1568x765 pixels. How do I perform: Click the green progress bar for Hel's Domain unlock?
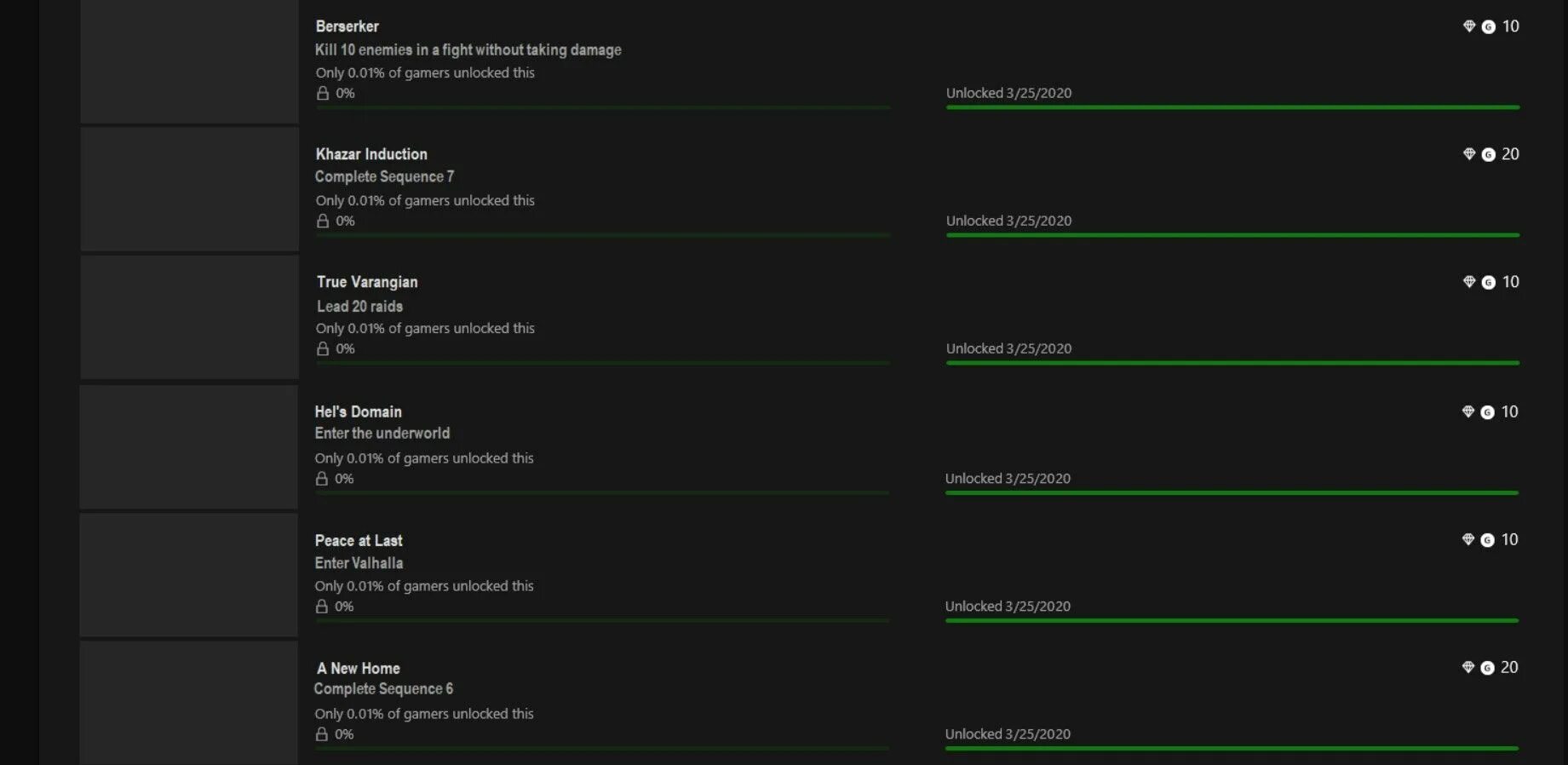pyautogui.click(x=1232, y=492)
